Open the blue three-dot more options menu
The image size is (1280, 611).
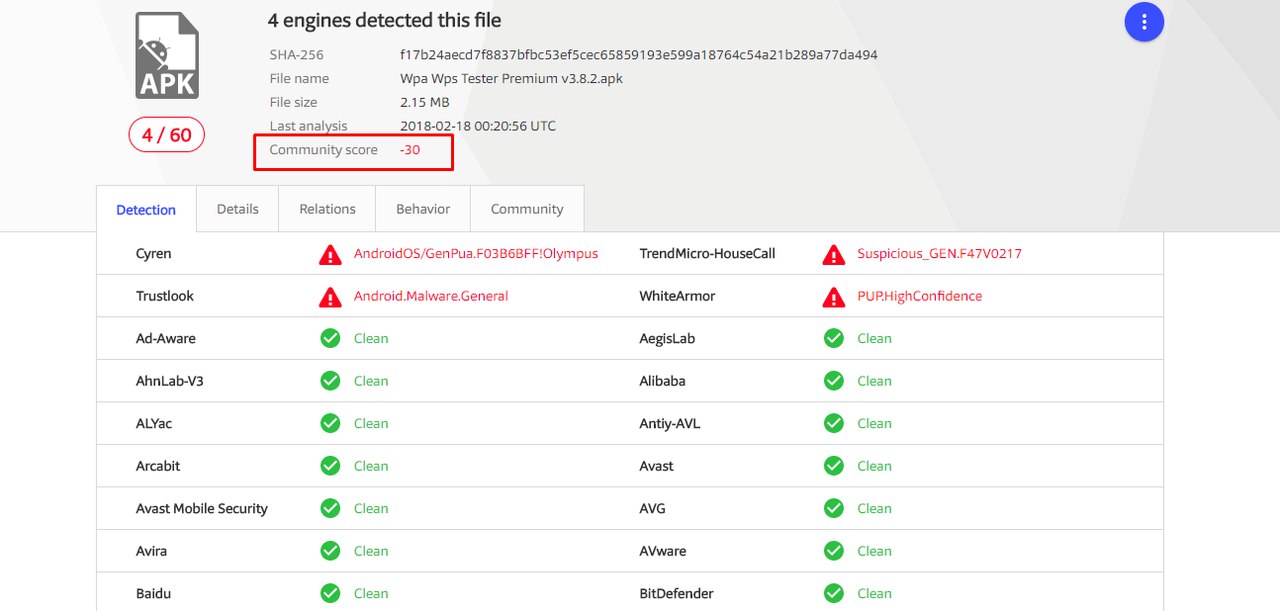point(1144,22)
